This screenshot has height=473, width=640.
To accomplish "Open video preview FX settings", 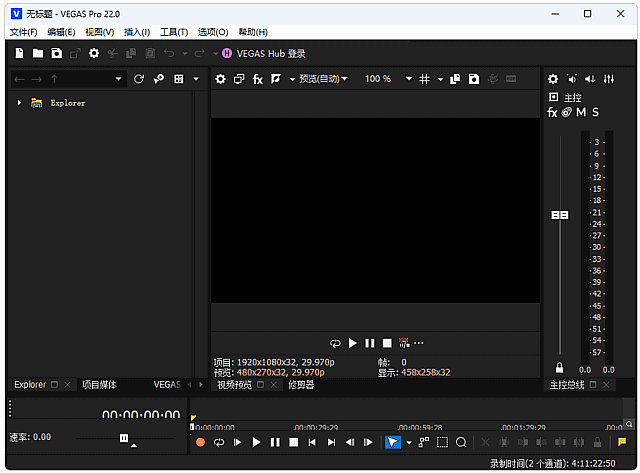I will (x=257, y=79).
